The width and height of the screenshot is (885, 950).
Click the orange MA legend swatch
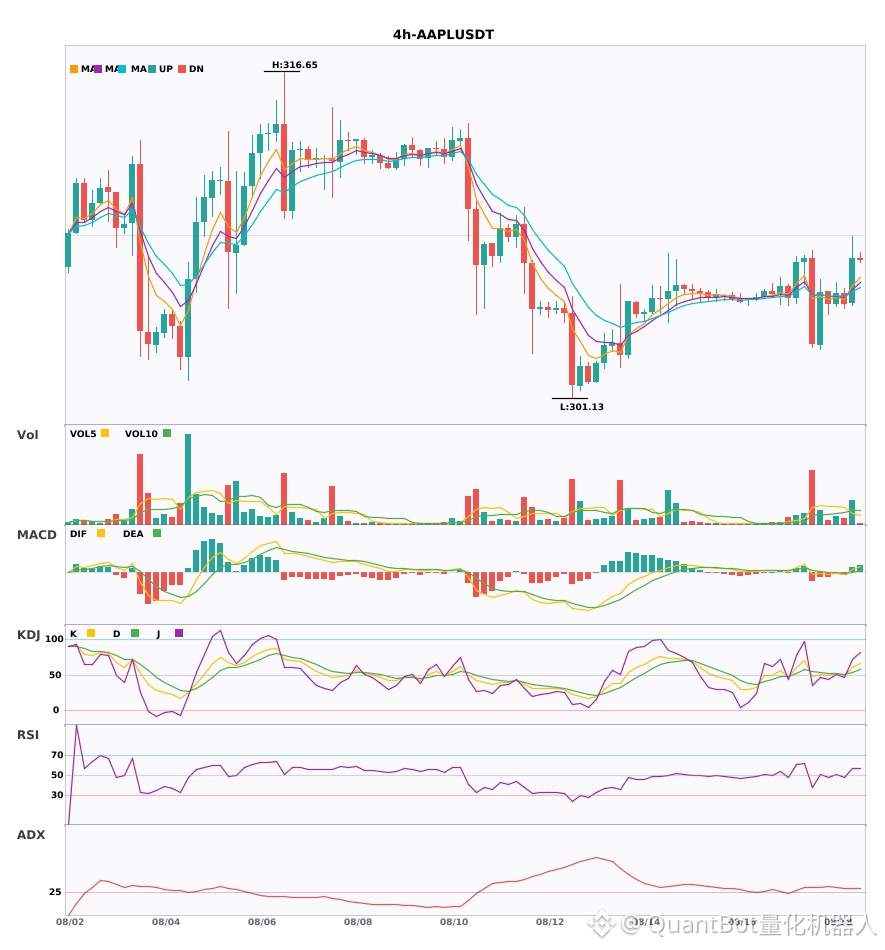click(74, 69)
